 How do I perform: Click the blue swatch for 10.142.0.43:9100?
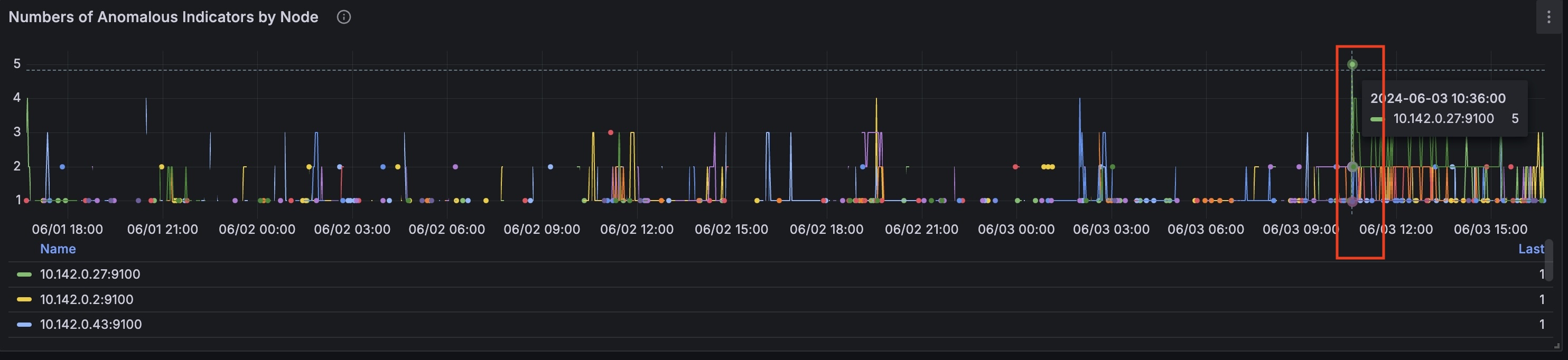point(24,324)
